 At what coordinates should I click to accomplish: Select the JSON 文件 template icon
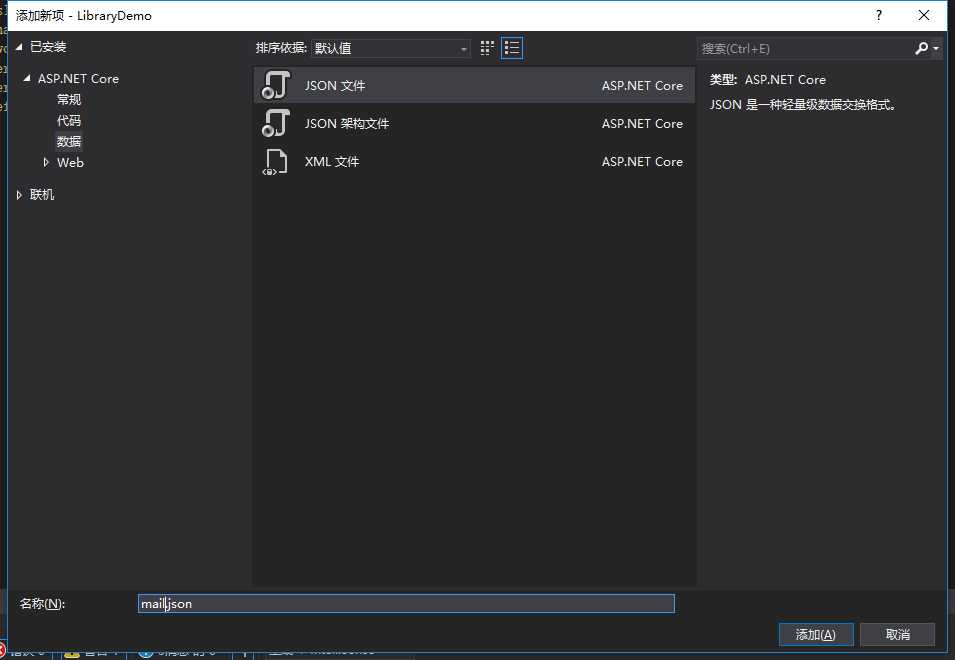[276, 85]
